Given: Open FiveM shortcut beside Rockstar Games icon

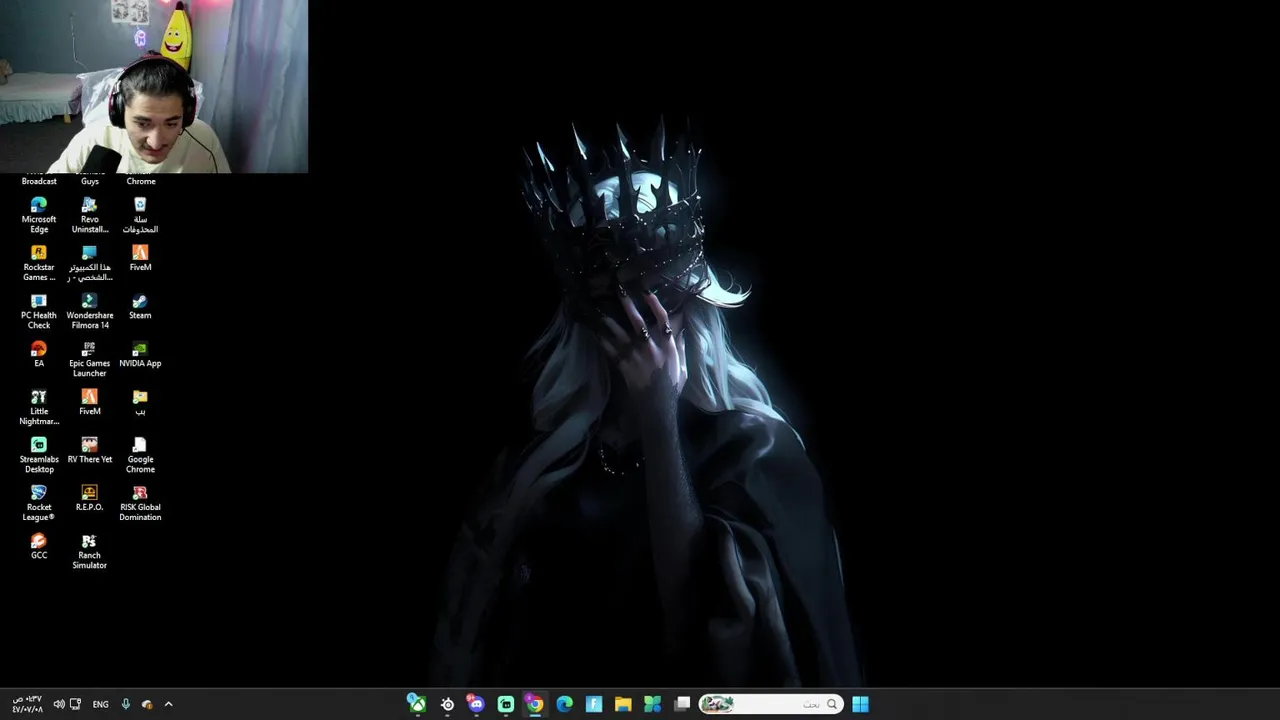Looking at the screenshot, I should coord(140,259).
